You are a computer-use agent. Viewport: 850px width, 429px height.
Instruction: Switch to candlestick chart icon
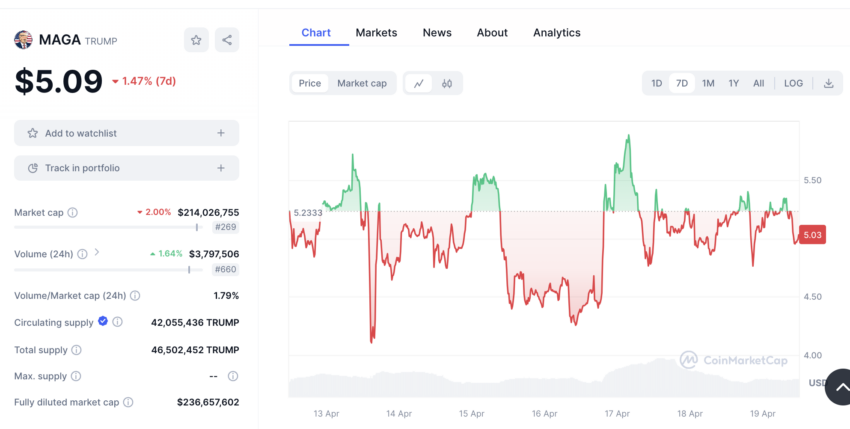pyautogui.click(x=447, y=84)
